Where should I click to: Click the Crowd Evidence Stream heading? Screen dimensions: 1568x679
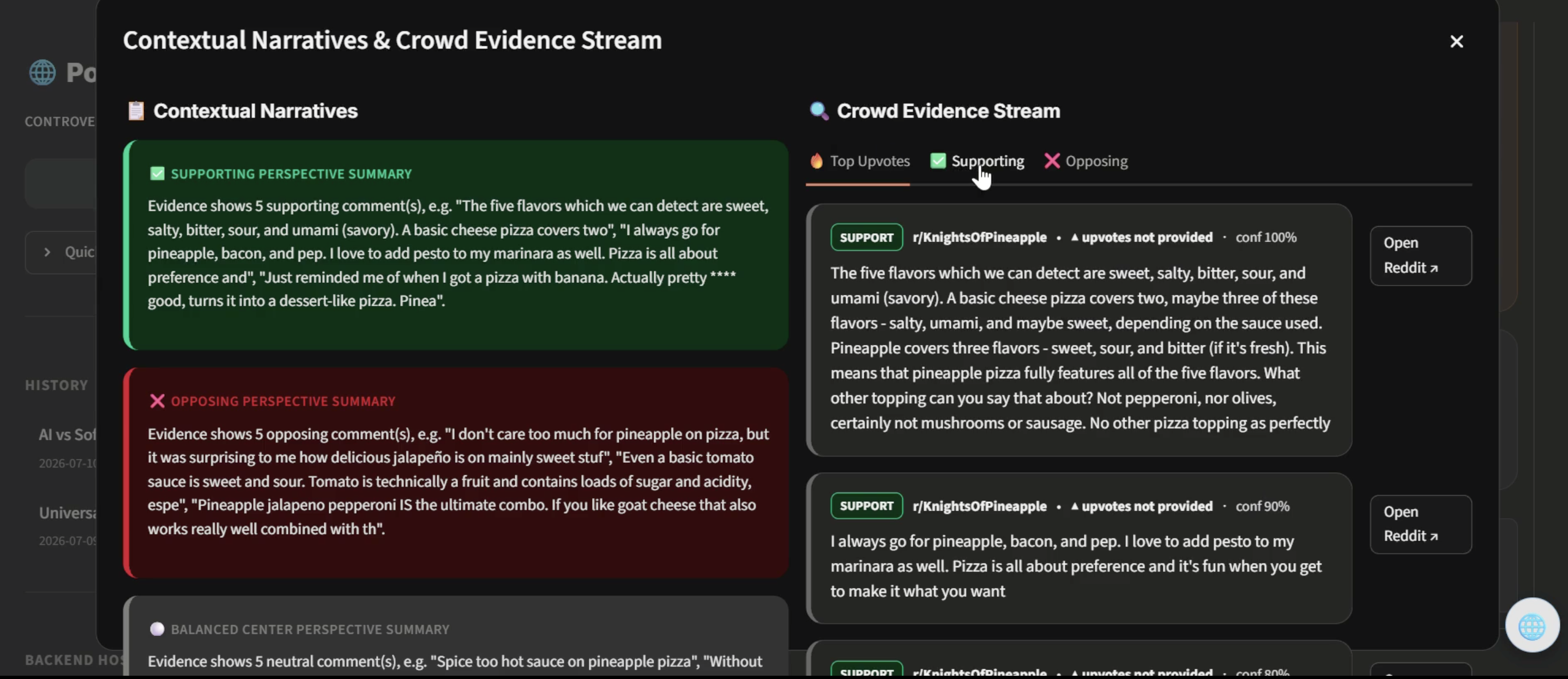948,111
